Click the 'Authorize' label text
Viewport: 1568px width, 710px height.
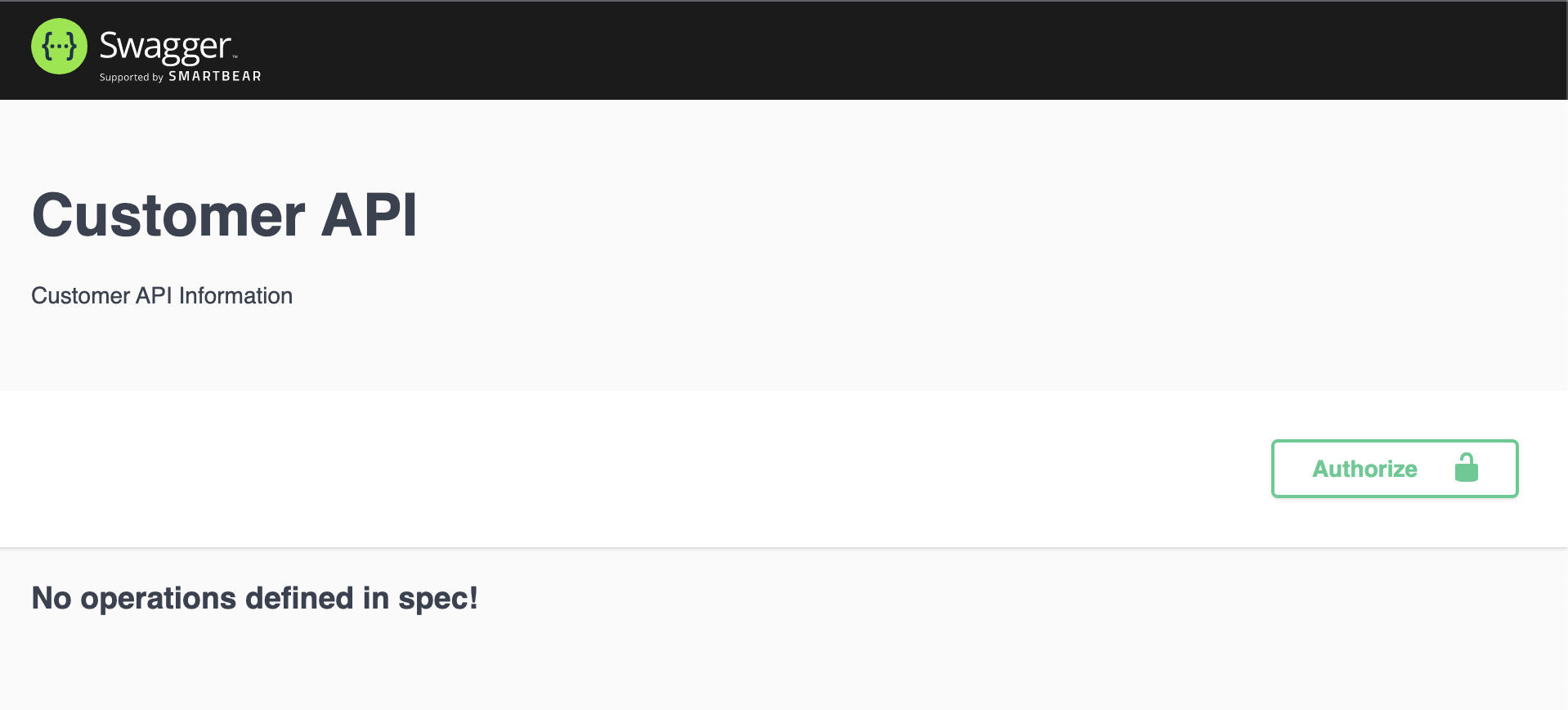1364,469
